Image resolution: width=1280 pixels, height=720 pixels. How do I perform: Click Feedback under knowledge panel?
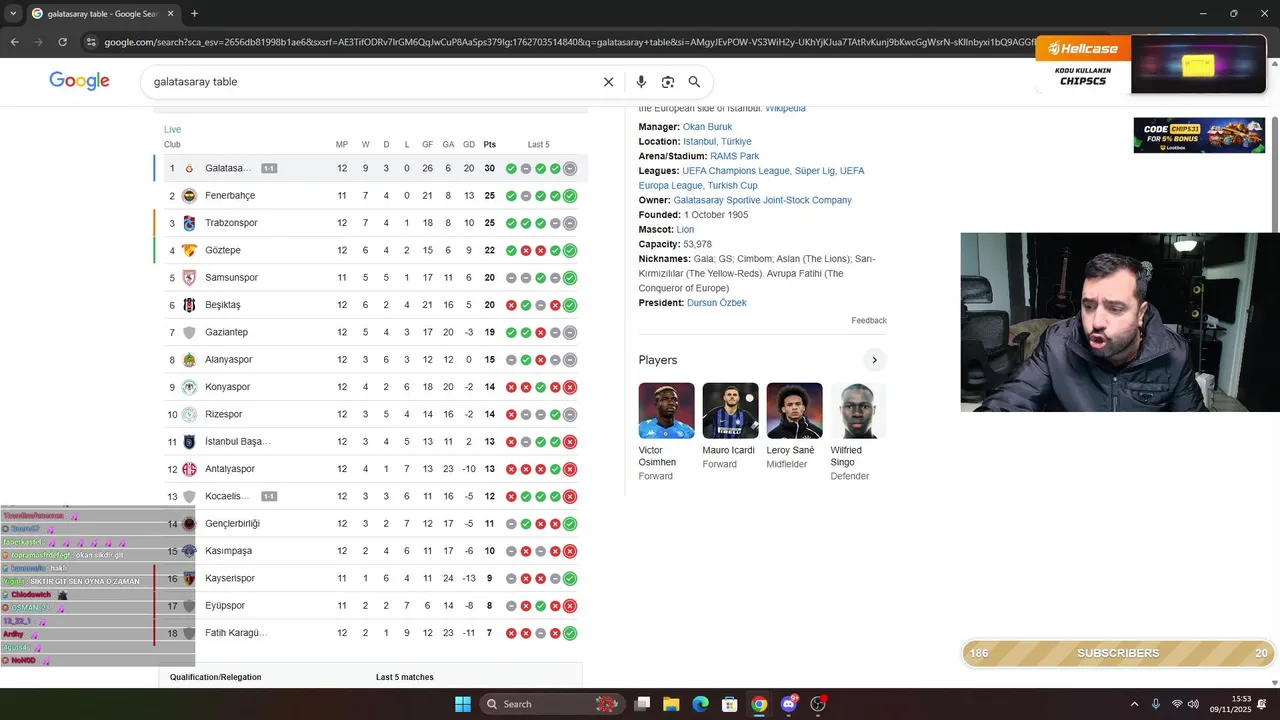point(869,321)
